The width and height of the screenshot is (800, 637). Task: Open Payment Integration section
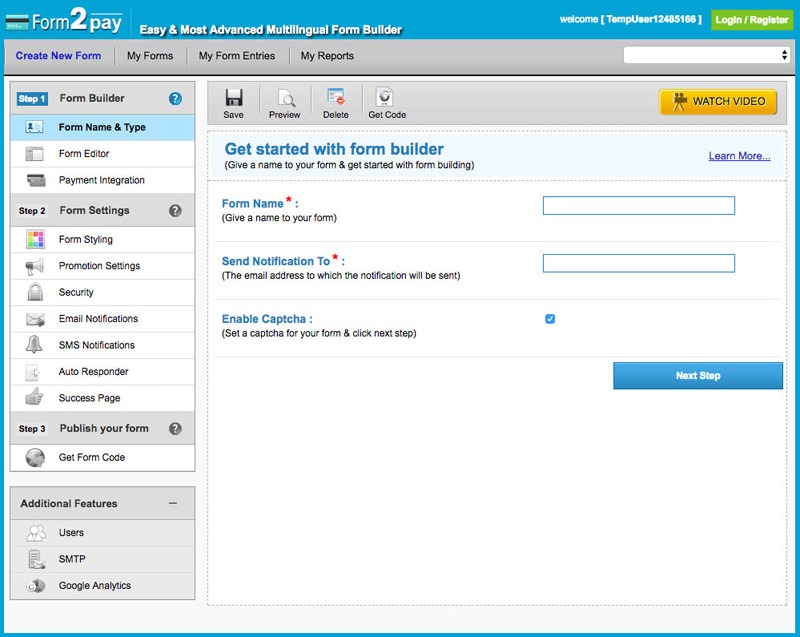point(102,180)
